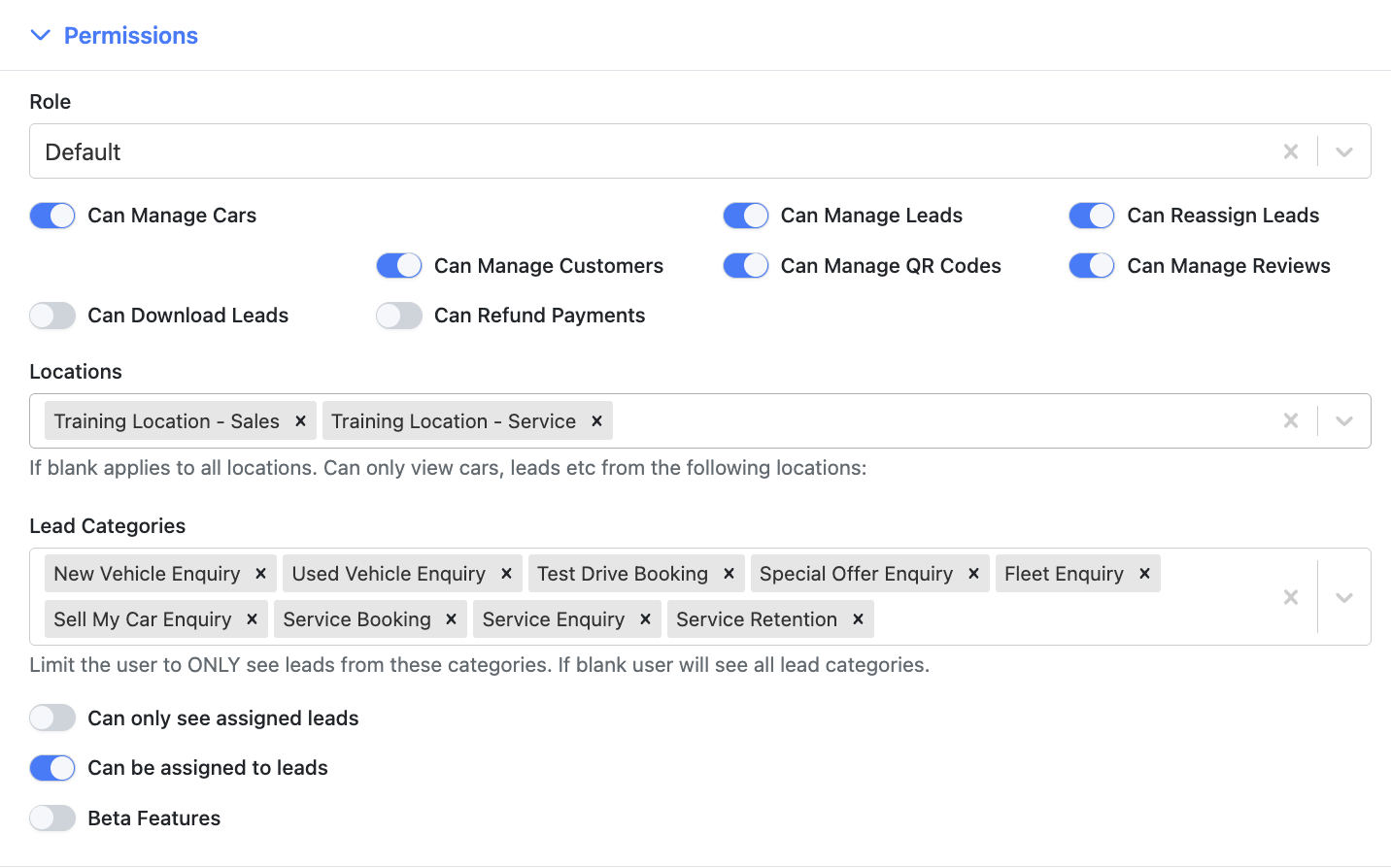Toggle Can only see assigned leads
The height and width of the screenshot is (868, 1391).
tap(52, 718)
